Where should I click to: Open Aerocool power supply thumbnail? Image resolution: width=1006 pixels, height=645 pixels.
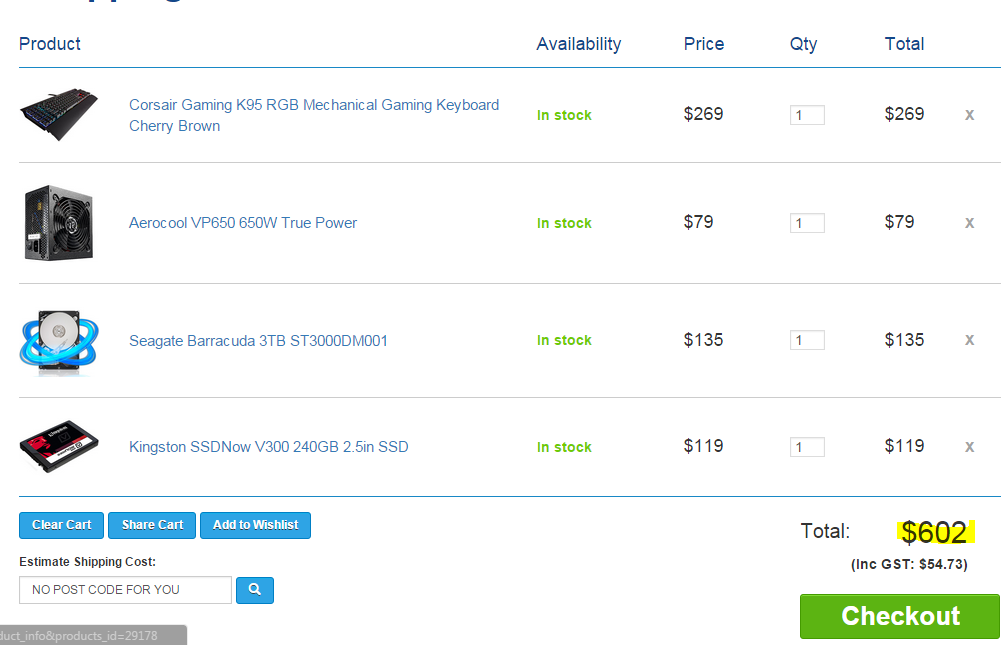59,223
